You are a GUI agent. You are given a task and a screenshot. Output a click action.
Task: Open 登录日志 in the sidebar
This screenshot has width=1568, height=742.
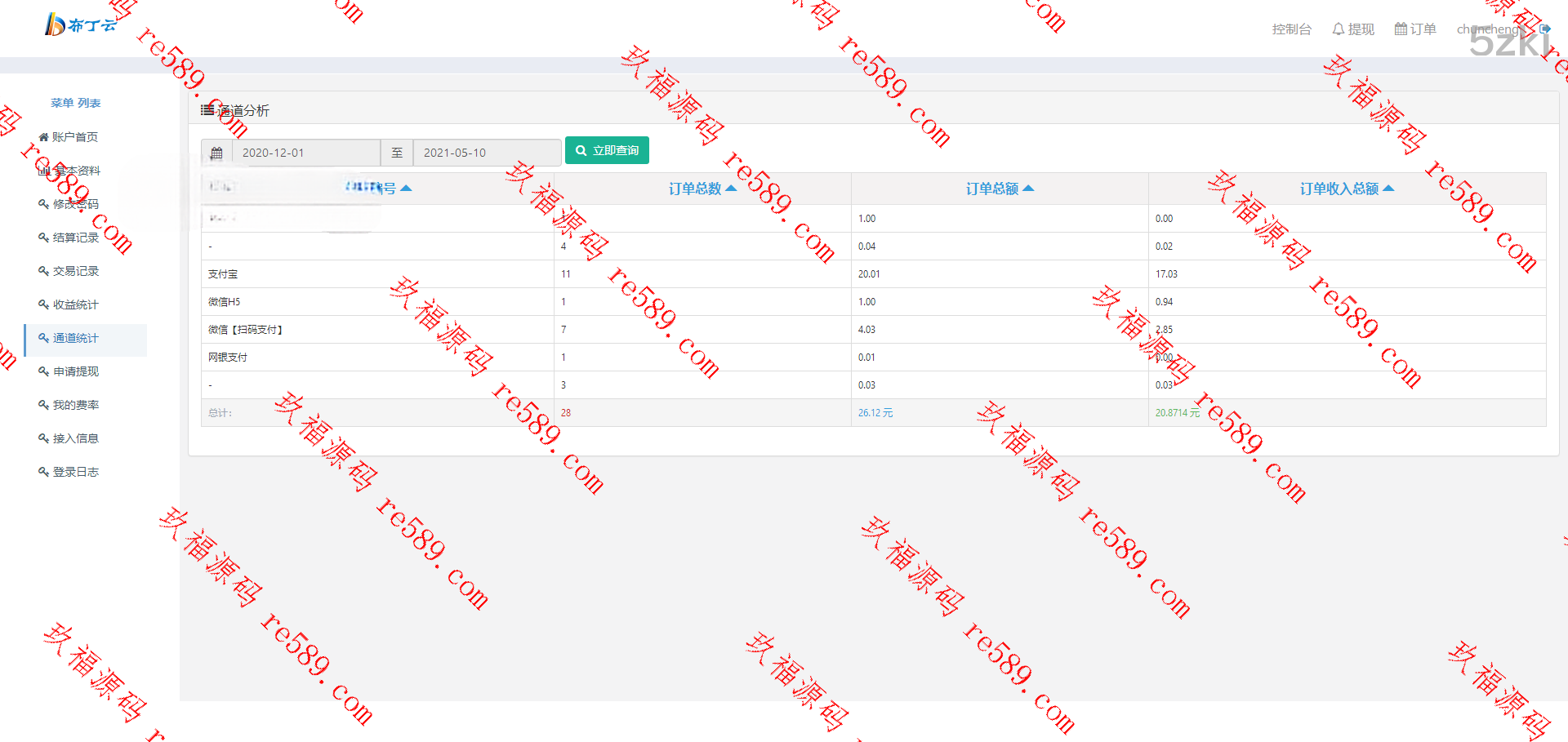pyautogui.click(x=75, y=472)
